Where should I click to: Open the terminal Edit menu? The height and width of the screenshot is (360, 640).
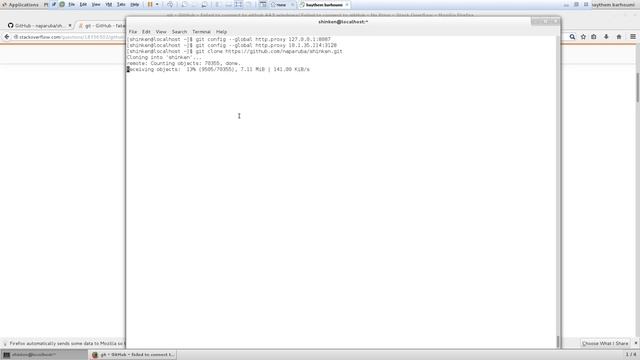[x=146, y=32]
